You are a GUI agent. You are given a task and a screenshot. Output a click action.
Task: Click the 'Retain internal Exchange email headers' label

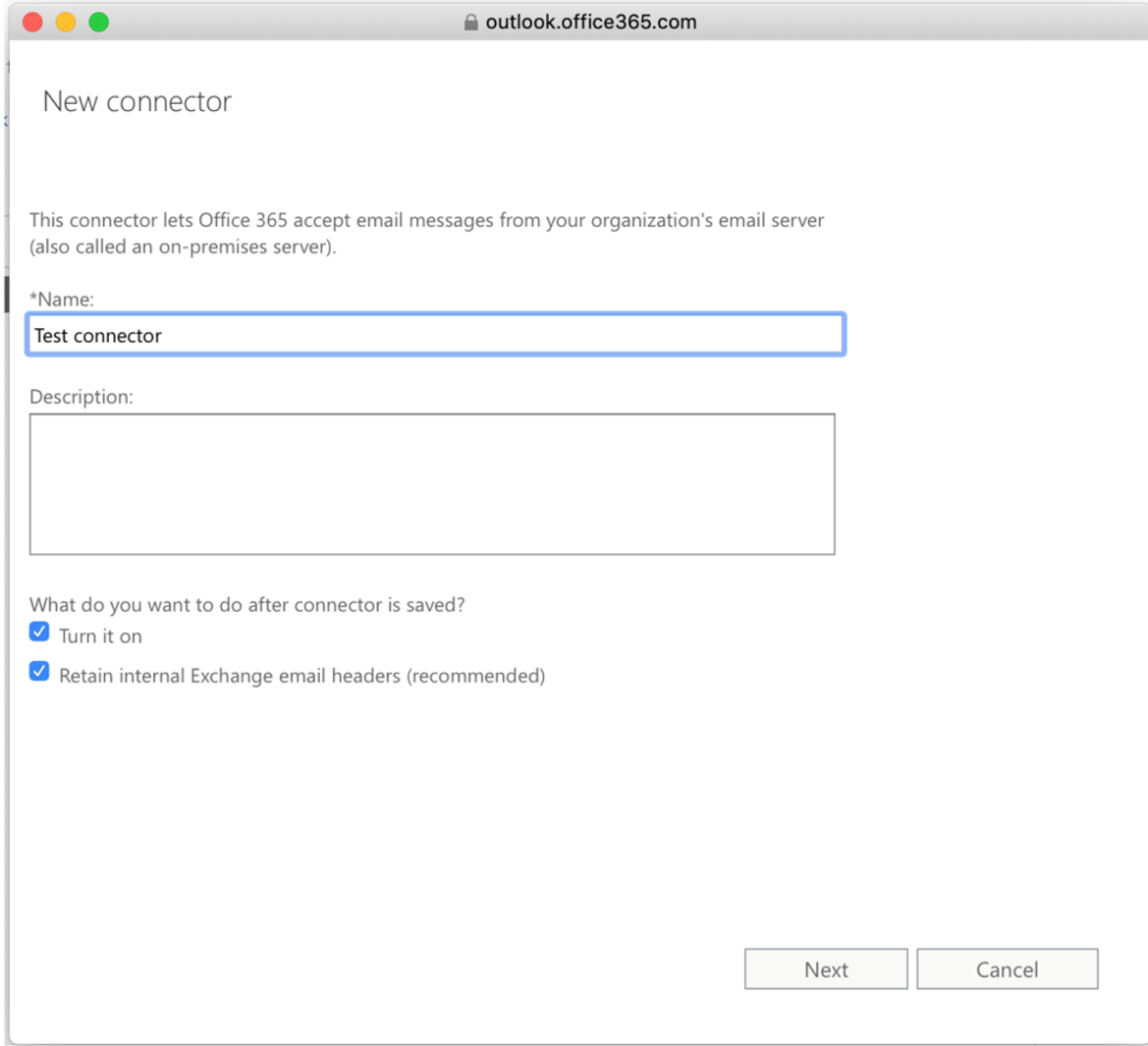[301, 676]
